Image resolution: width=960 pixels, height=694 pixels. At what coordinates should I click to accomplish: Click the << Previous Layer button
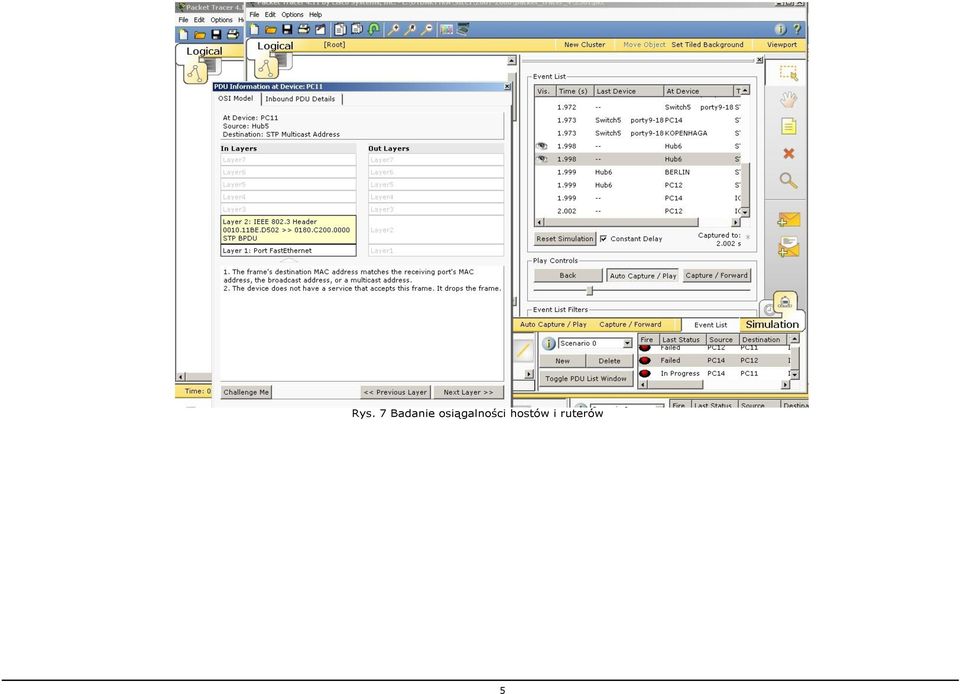(x=396, y=392)
